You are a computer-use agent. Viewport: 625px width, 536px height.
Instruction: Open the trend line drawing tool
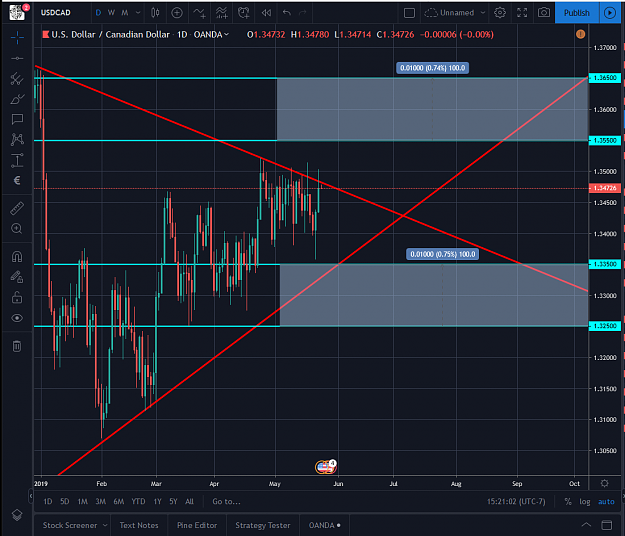pyautogui.click(x=17, y=59)
